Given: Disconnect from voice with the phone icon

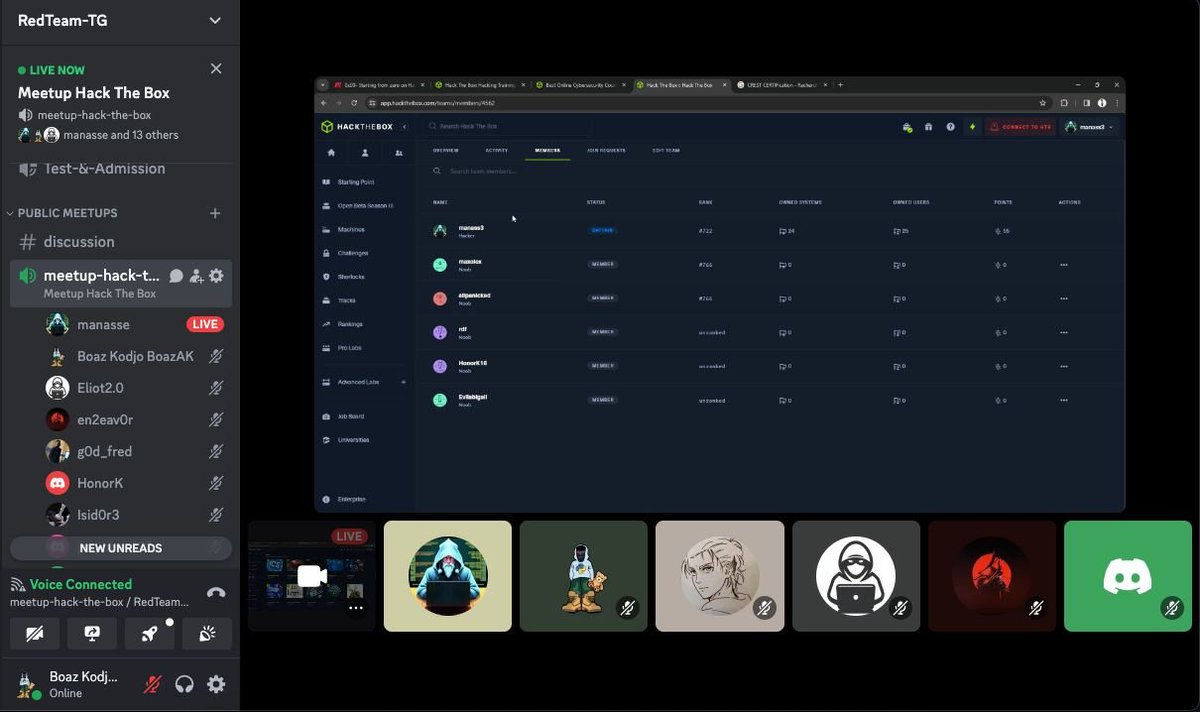Looking at the screenshot, I should (x=215, y=593).
